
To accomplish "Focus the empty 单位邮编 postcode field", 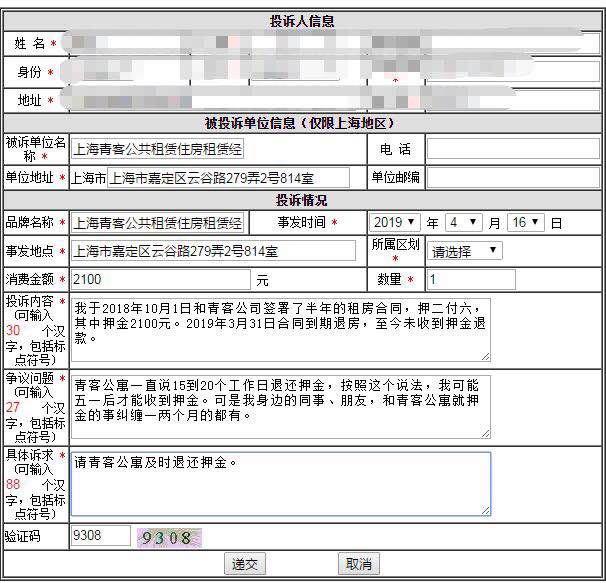I will pyautogui.click(x=512, y=178).
